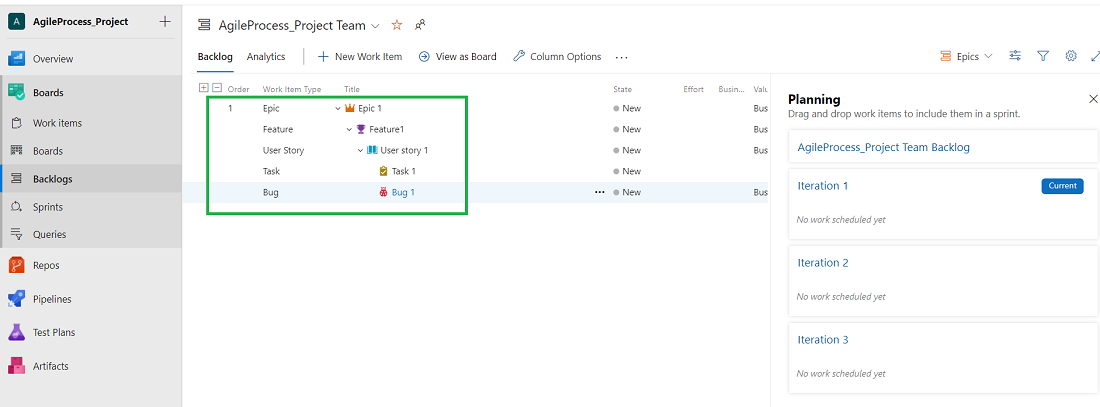
Task: Open the Epics backlog level dropdown
Action: pos(966,57)
